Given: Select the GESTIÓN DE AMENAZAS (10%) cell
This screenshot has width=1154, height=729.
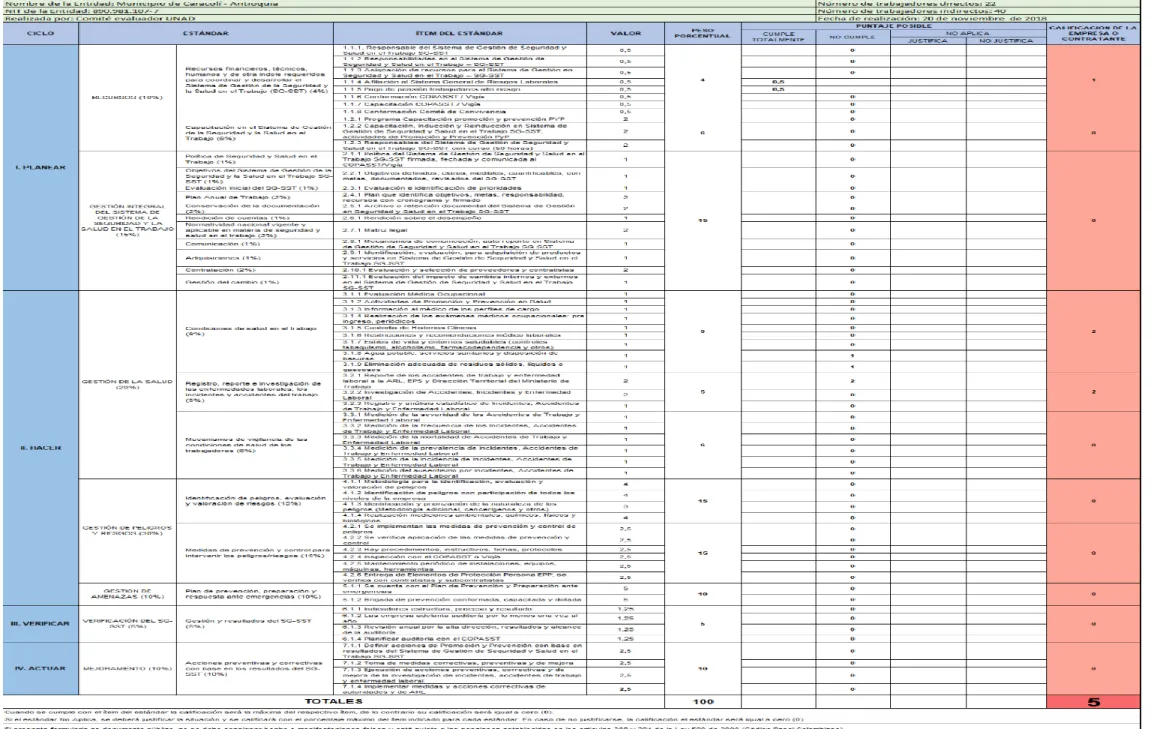Looking at the screenshot, I should coord(127,594).
